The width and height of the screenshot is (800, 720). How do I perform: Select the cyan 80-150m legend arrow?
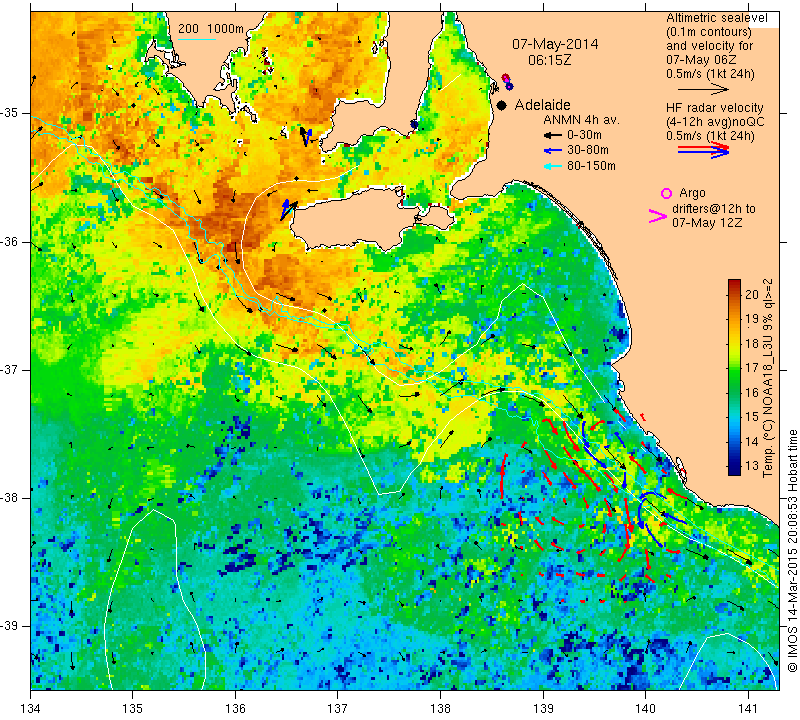click(553, 166)
